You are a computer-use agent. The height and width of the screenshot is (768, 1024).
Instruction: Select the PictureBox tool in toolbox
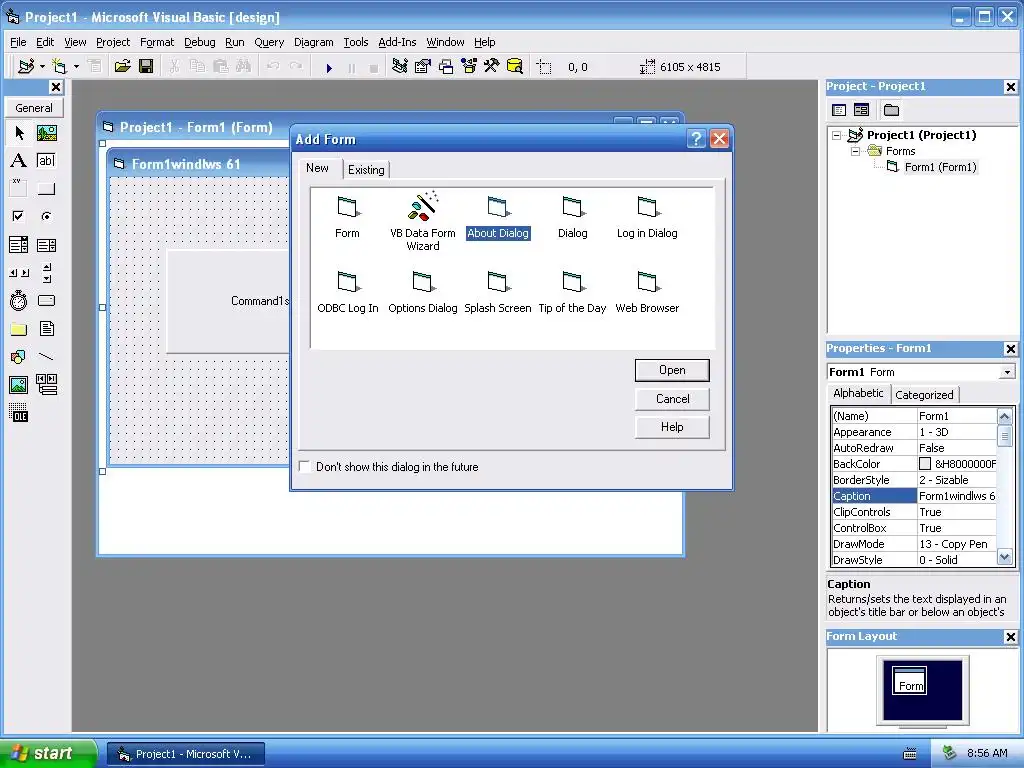[46, 133]
